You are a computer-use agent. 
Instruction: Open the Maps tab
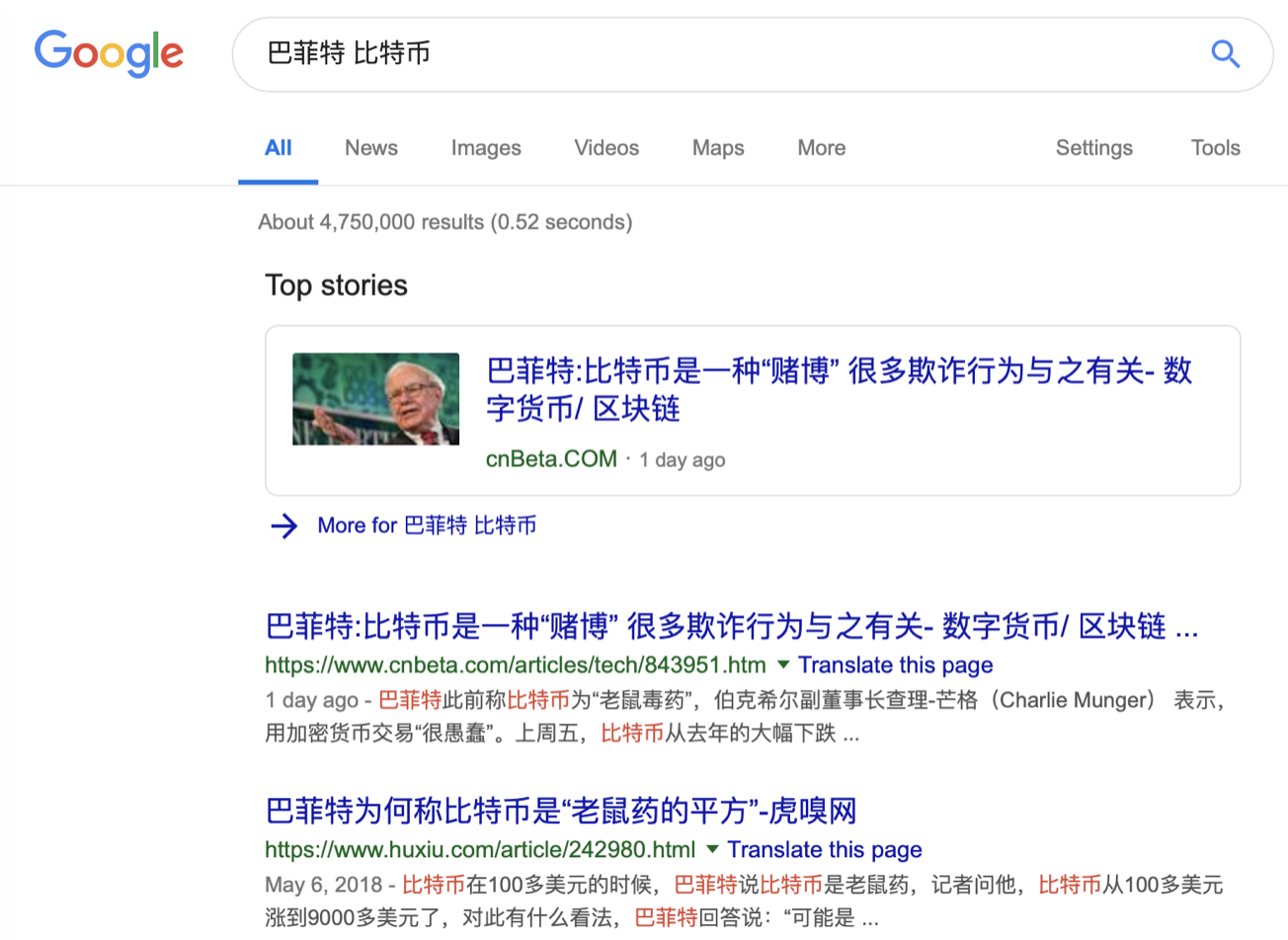click(x=718, y=148)
